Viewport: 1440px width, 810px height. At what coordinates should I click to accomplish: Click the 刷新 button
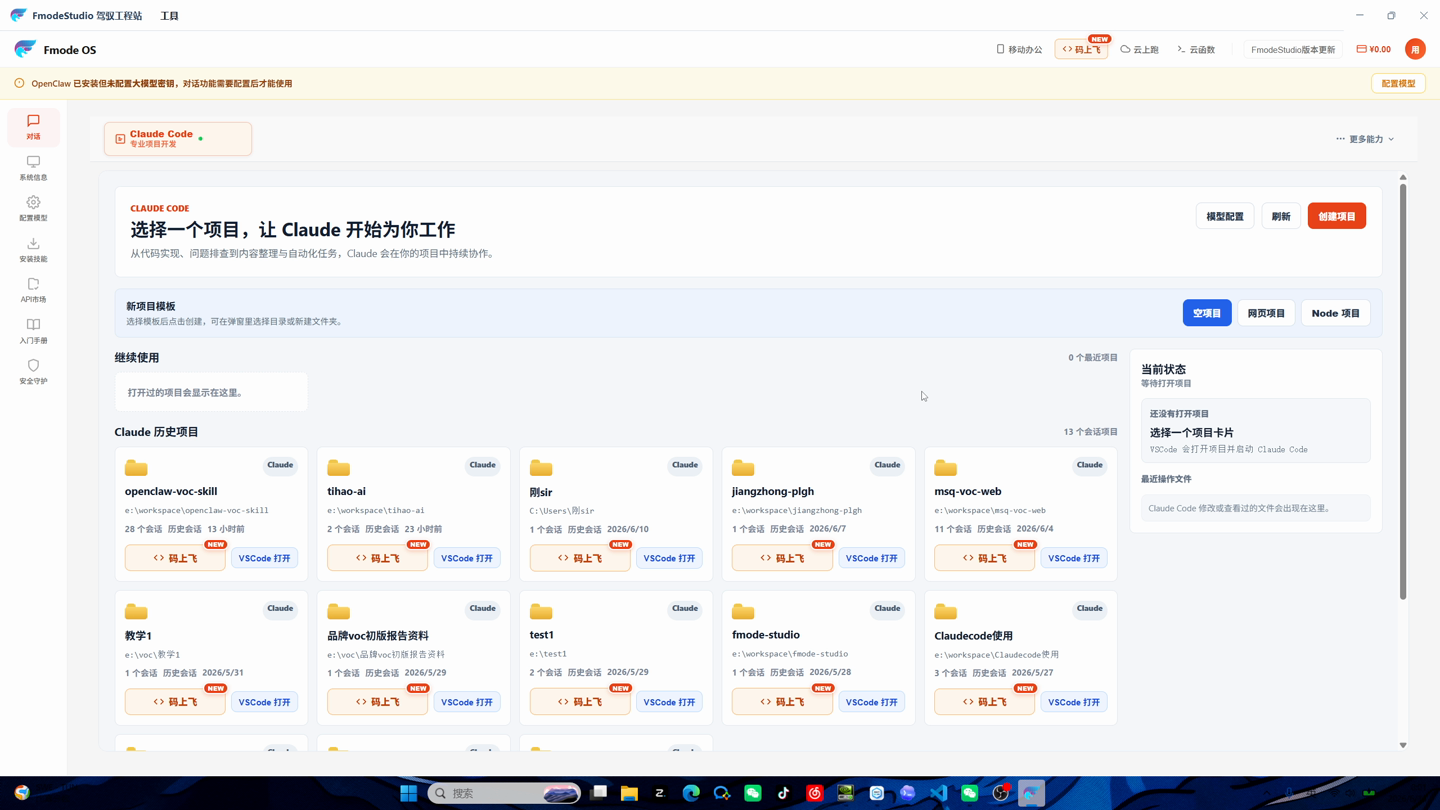point(1281,216)
